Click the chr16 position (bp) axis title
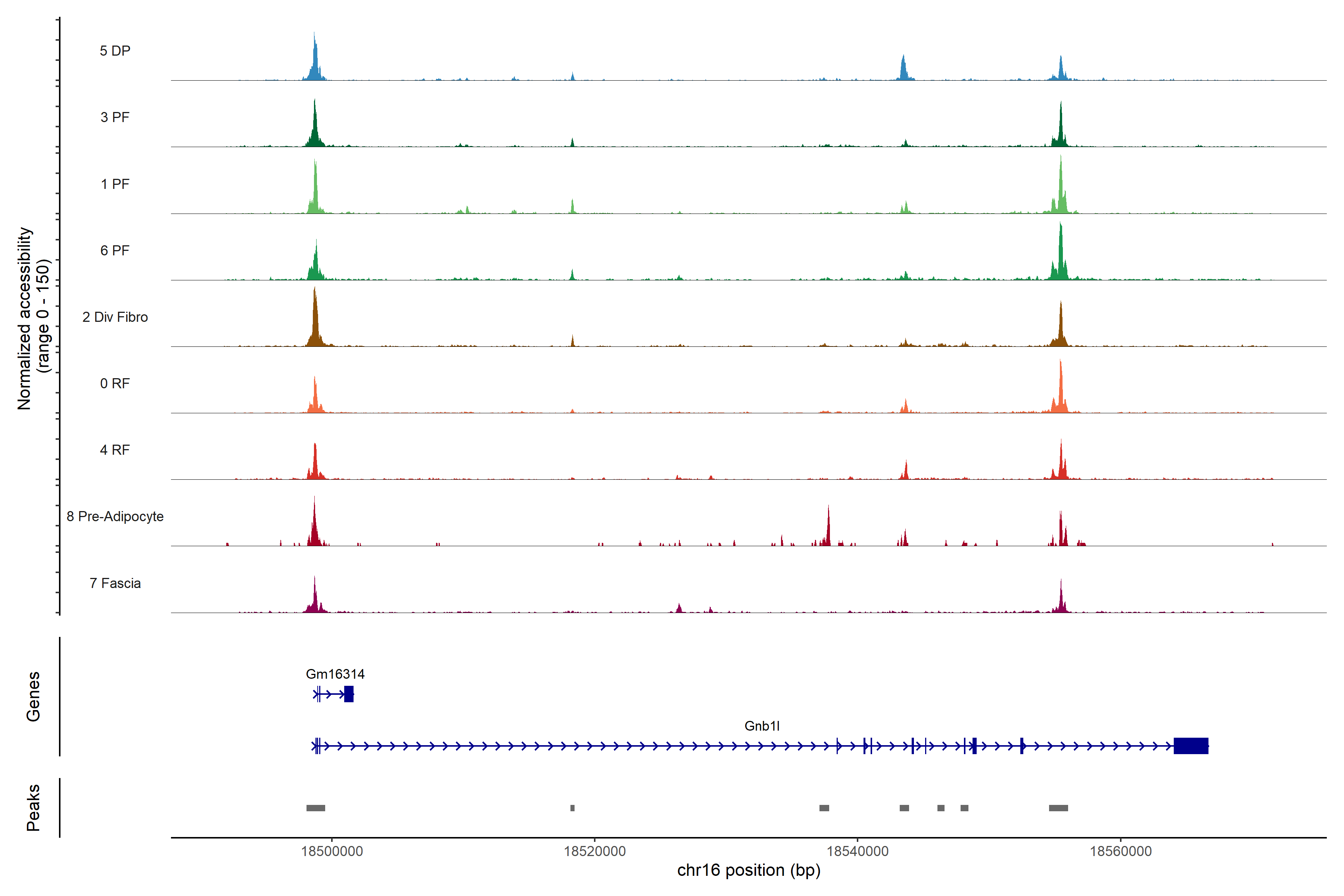The width and height of the screenshot is (1344, 896). [x=749, y=871]
